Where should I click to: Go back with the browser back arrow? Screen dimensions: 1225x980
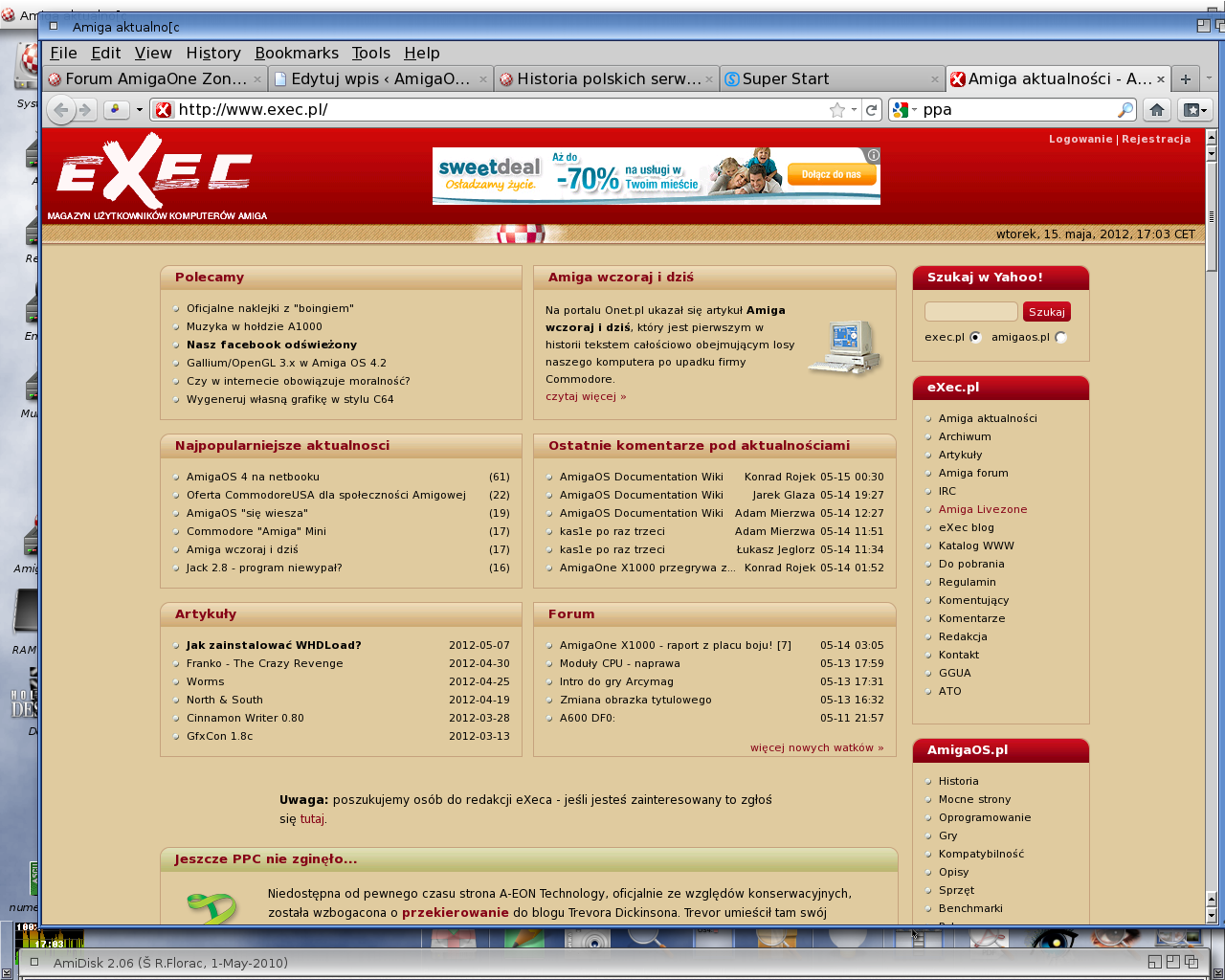point(61,110)
